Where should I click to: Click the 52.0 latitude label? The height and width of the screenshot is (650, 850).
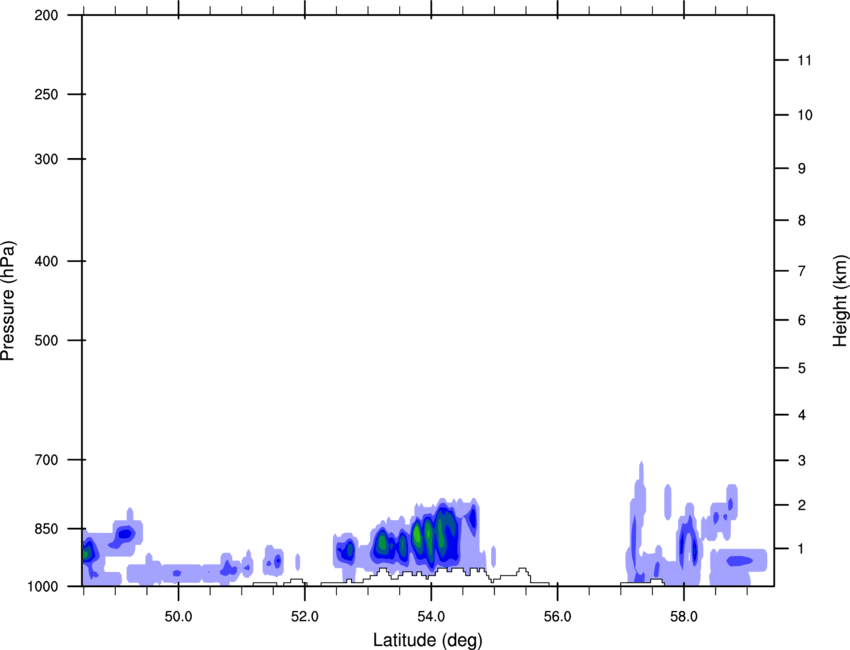tap(305, 617)
